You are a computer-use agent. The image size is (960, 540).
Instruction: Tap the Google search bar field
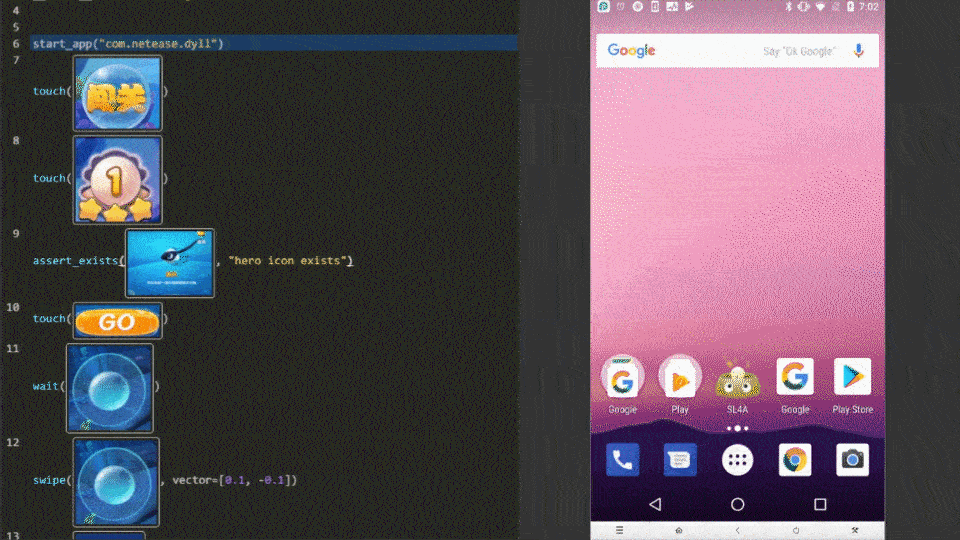737,51
